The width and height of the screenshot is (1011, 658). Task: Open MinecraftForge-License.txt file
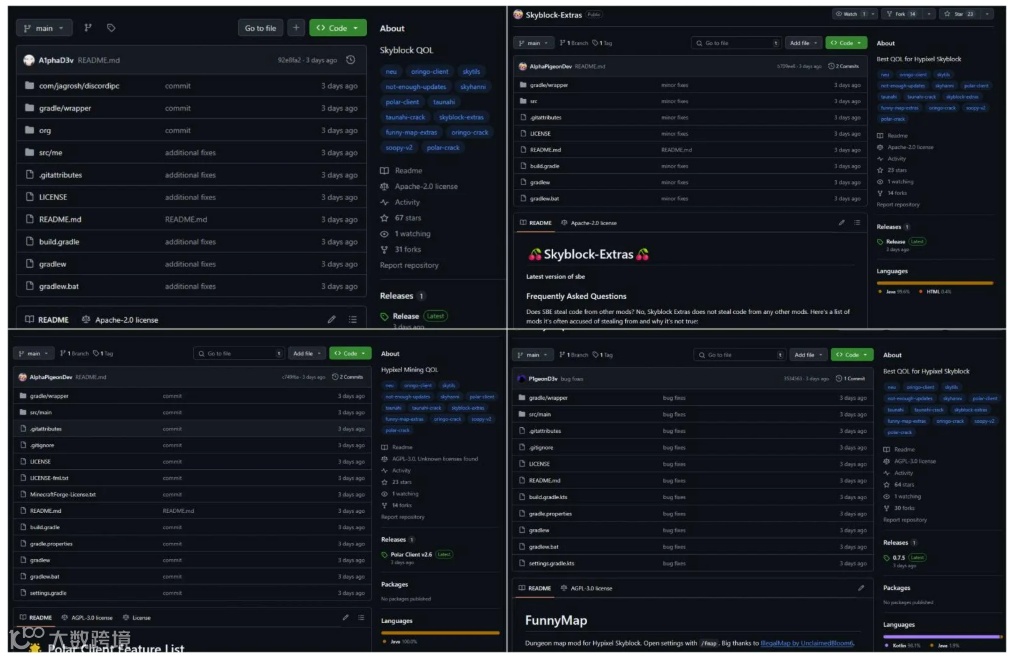[x=63, y=494]
